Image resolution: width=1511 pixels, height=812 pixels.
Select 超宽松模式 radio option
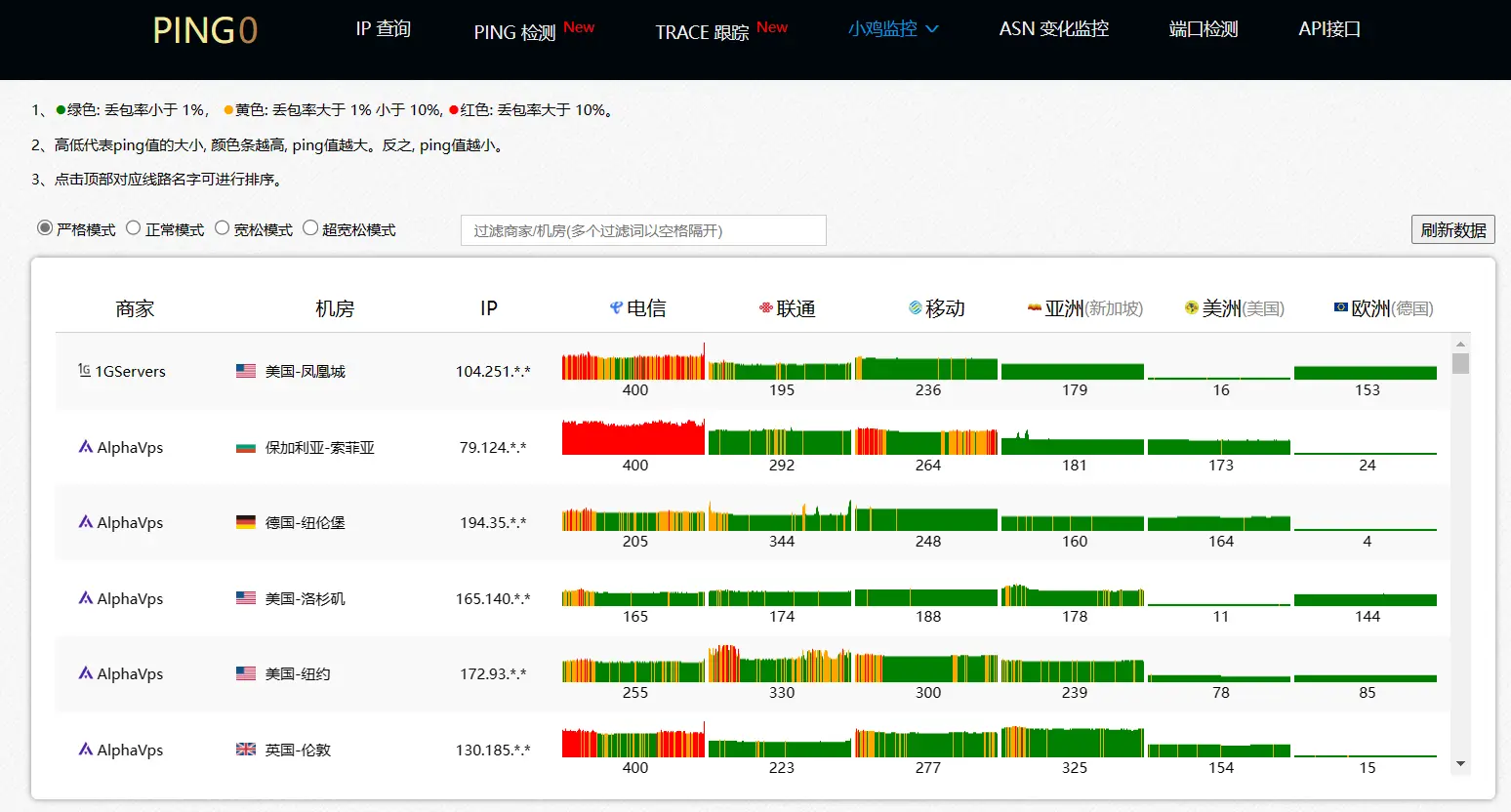(310, 228)
